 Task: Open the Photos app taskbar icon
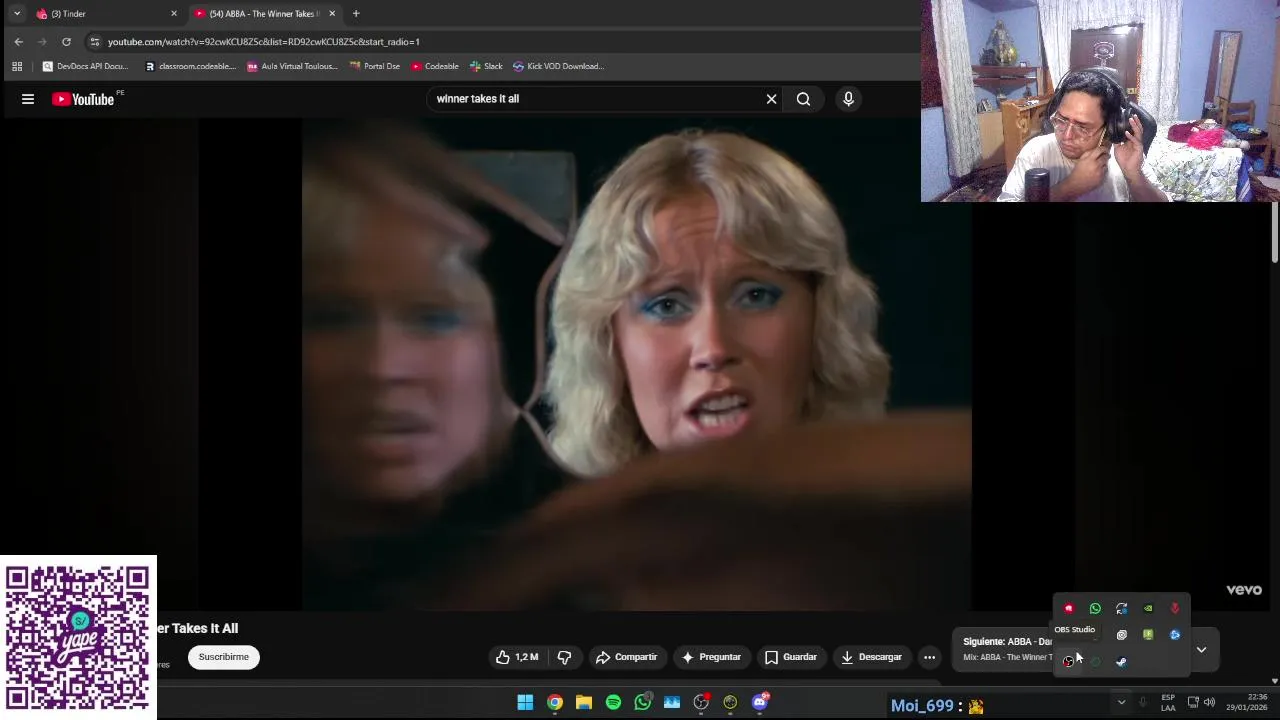672,702
